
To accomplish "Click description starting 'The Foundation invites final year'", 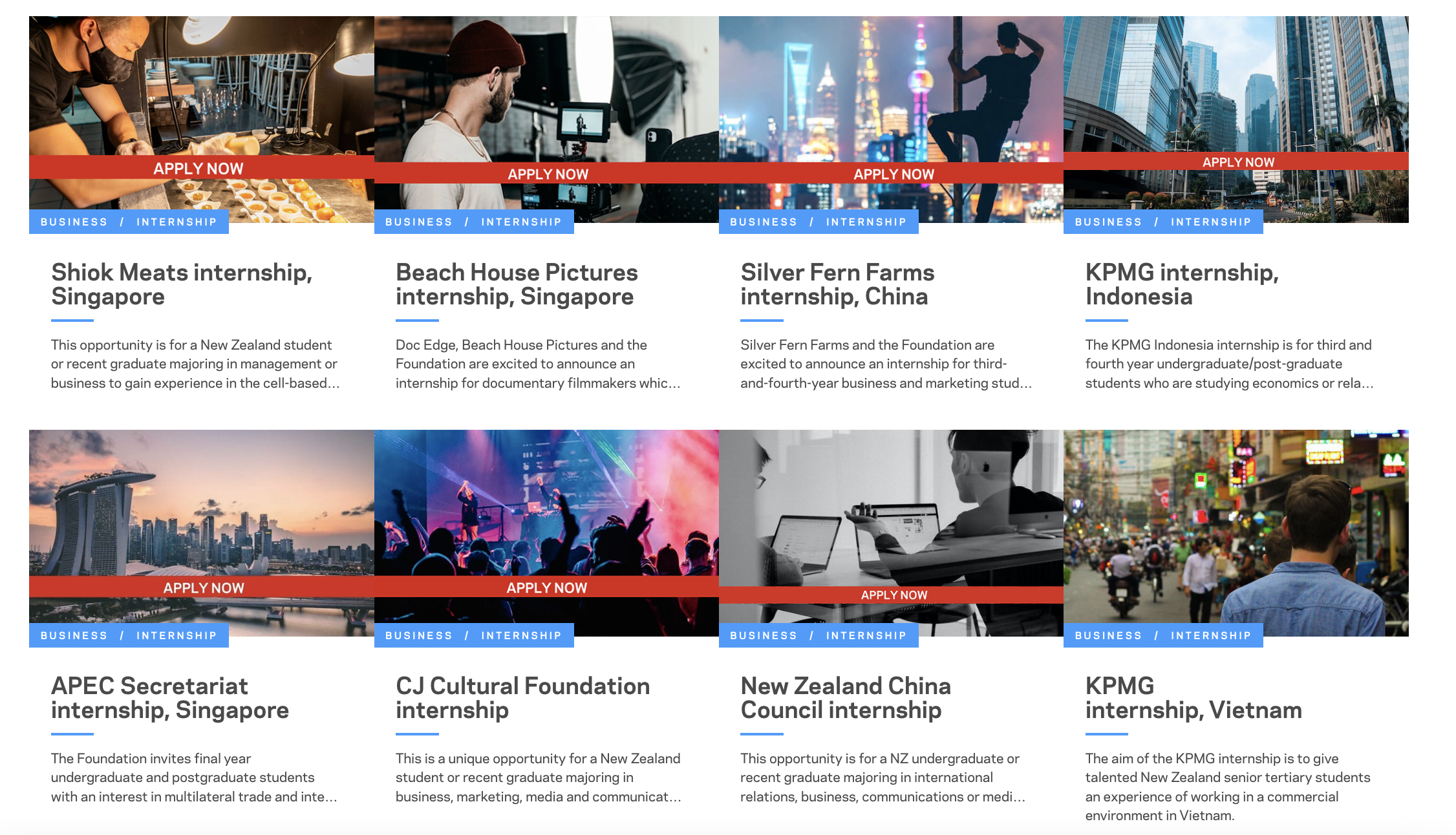I will point(194,777).
